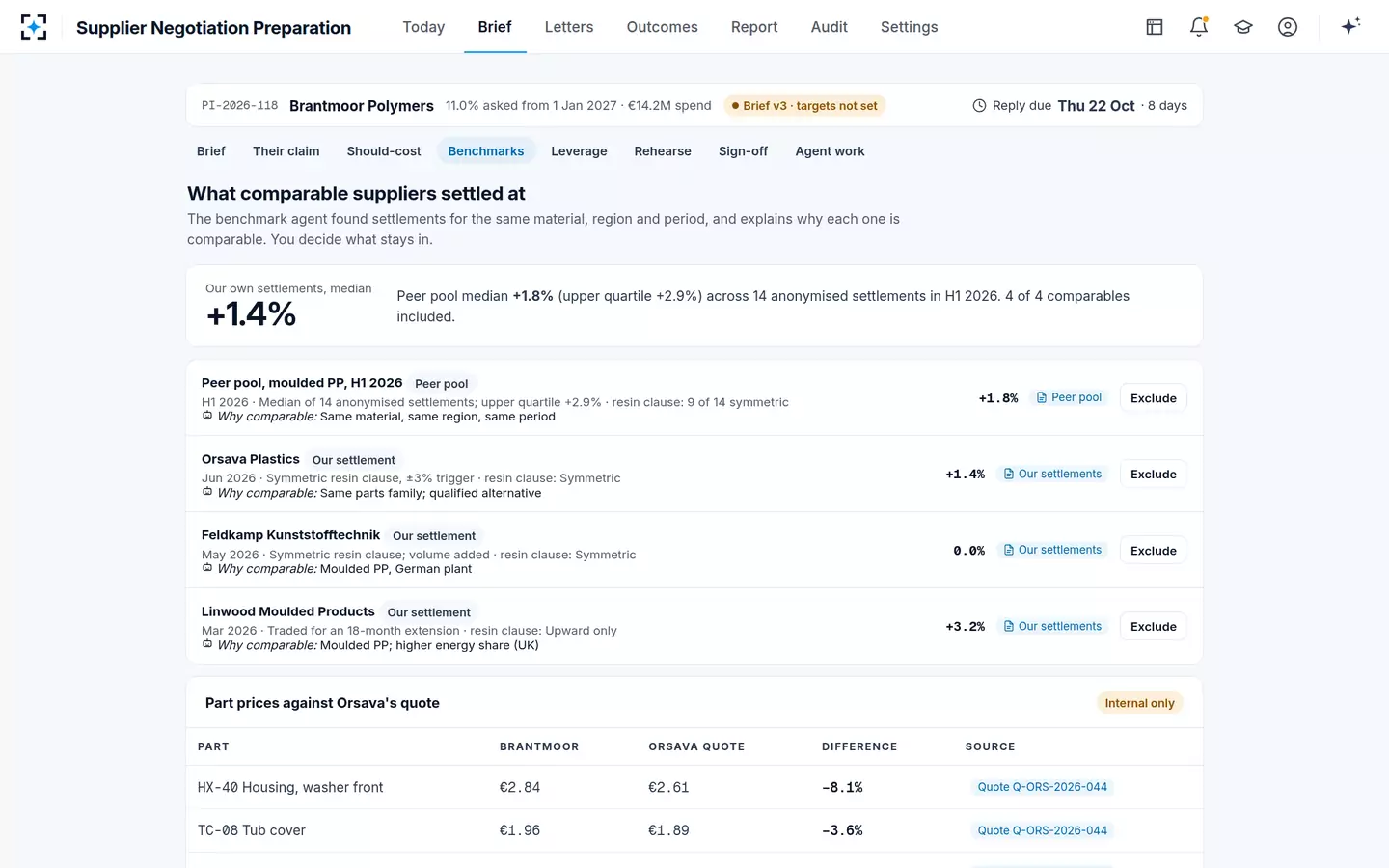The height and width of the screenshot is (868, 1389).
Task: Open Our settlements source for Linwood
Action: click(1052, 626)
